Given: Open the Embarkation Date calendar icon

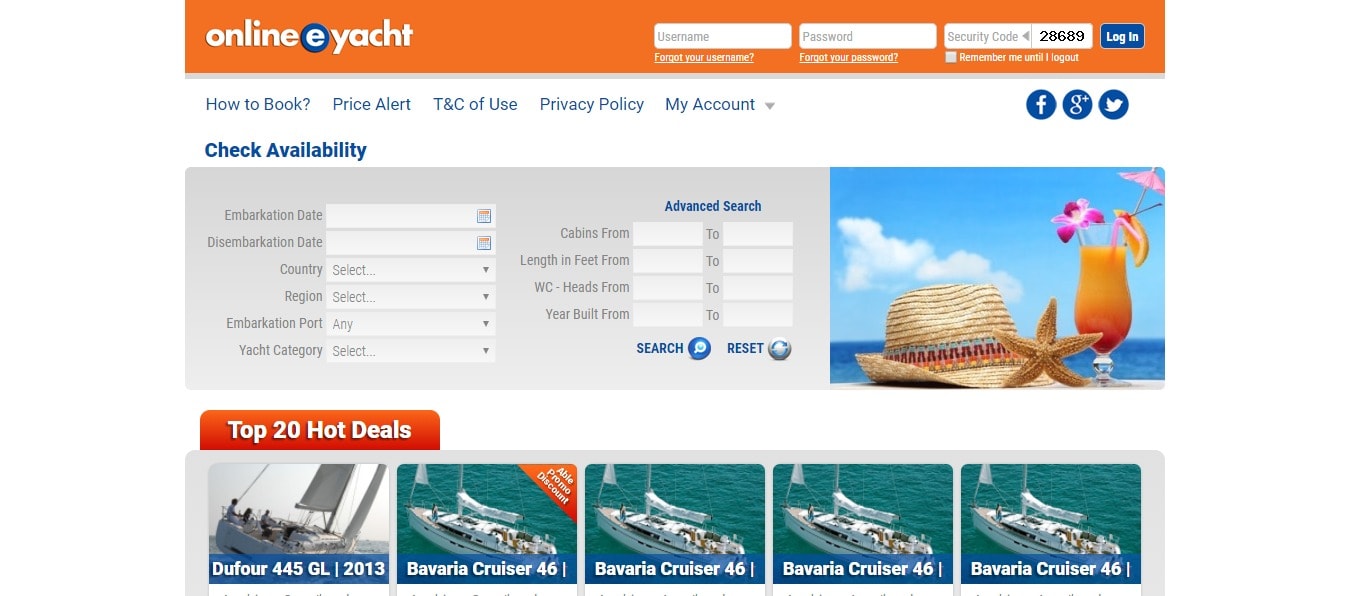Looking at the screenshot, I should pyautogui.click(x=484, y=216).
